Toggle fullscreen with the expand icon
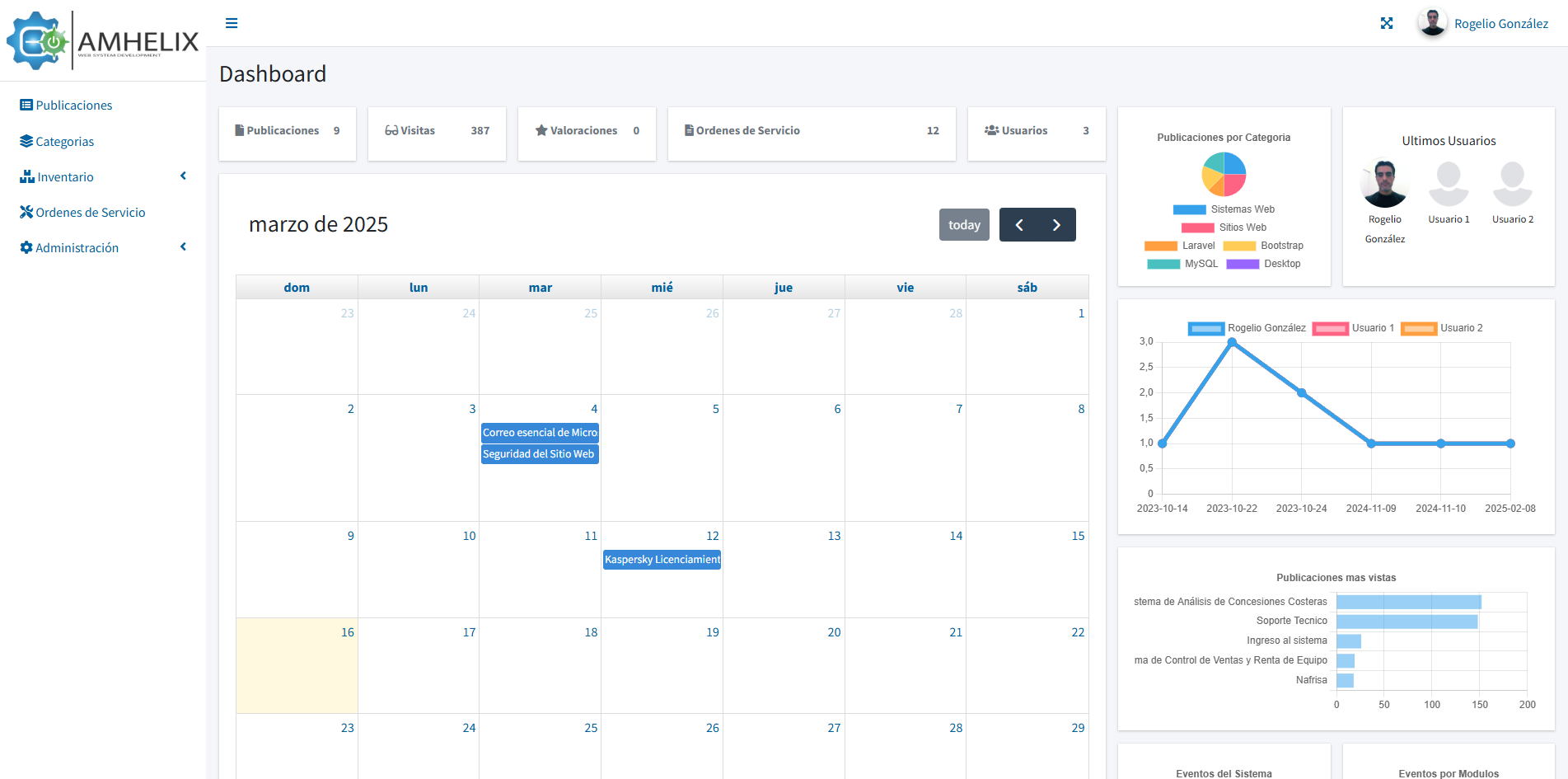The height and width of the screenshot is (779, 1568). point(1387,23)
